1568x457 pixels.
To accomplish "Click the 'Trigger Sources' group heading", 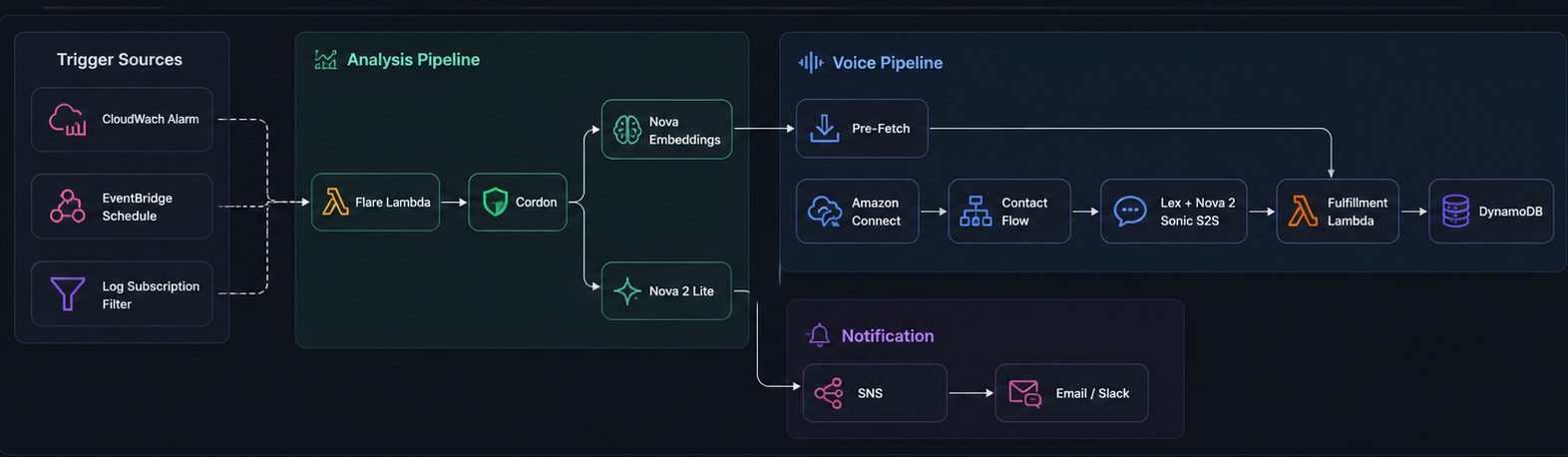I will pos(120,60).
